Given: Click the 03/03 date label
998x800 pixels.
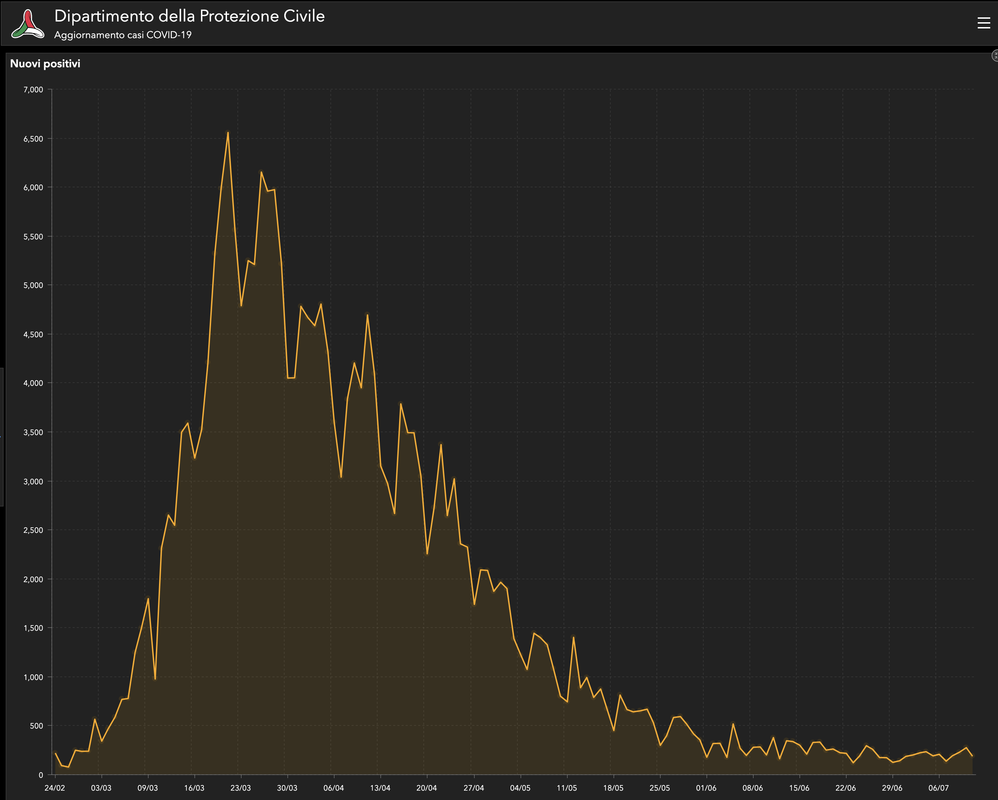Looking at the screenshot, I should tap(101, 788).
